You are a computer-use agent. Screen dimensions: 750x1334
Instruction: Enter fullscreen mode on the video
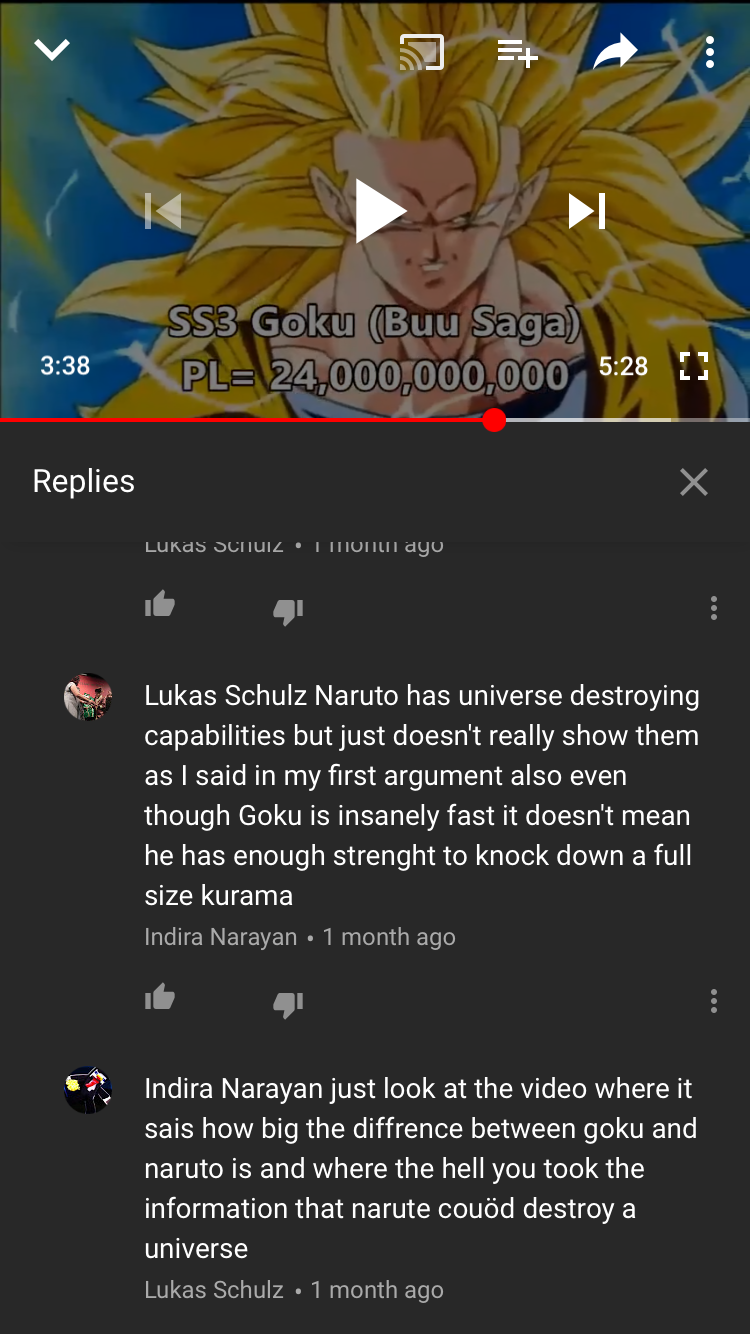[x=693, y=366]
